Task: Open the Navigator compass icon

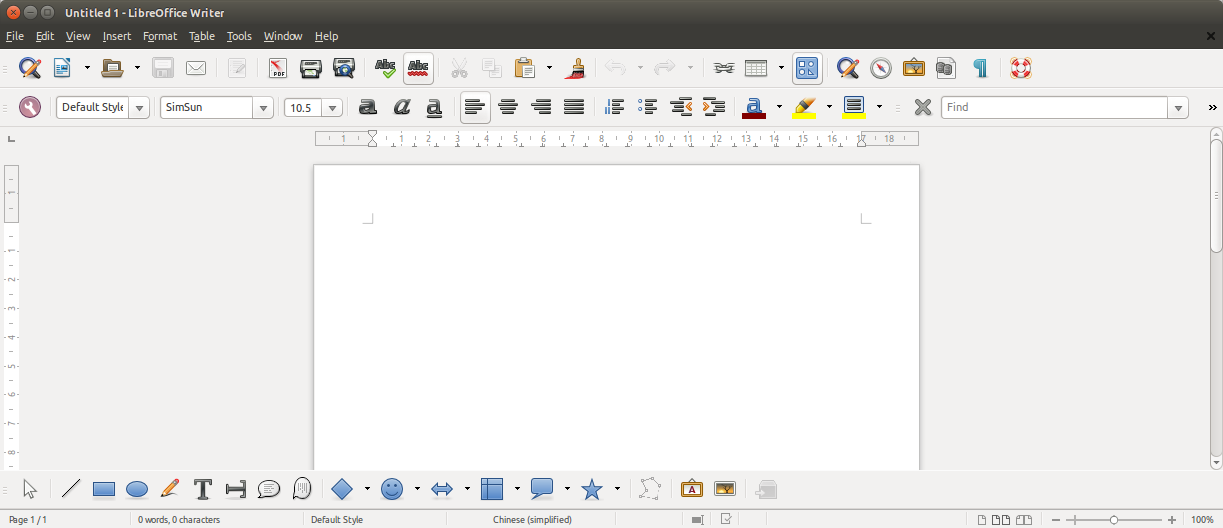Action: pos(881,68)
